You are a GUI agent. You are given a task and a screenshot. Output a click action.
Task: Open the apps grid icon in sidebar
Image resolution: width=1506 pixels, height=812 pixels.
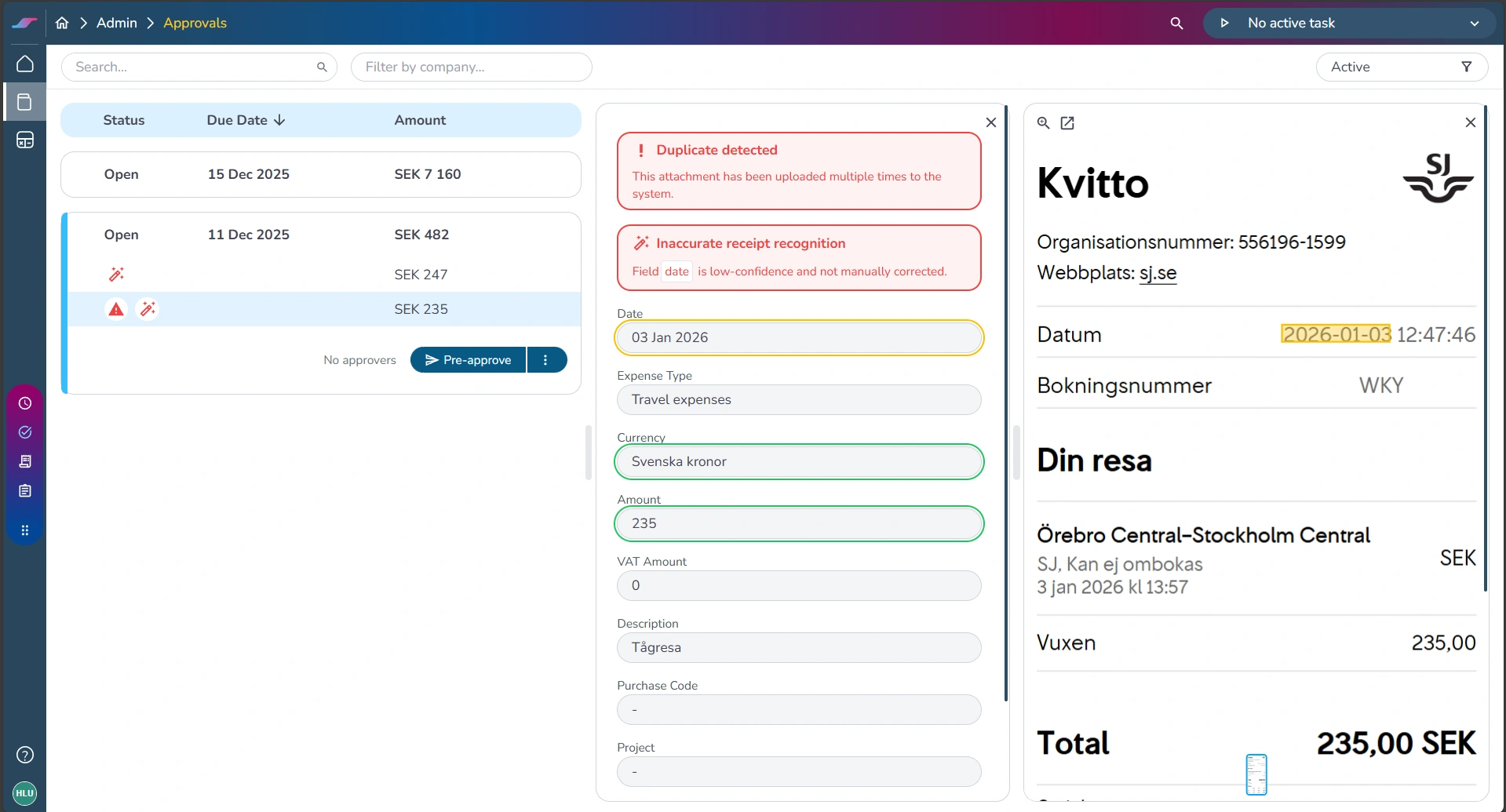[x=25, y=530]
